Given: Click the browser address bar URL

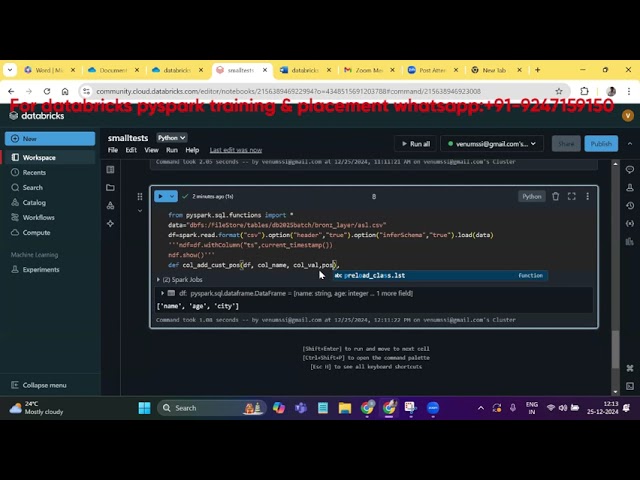Looking at the screenshot, I should point(288,91).
